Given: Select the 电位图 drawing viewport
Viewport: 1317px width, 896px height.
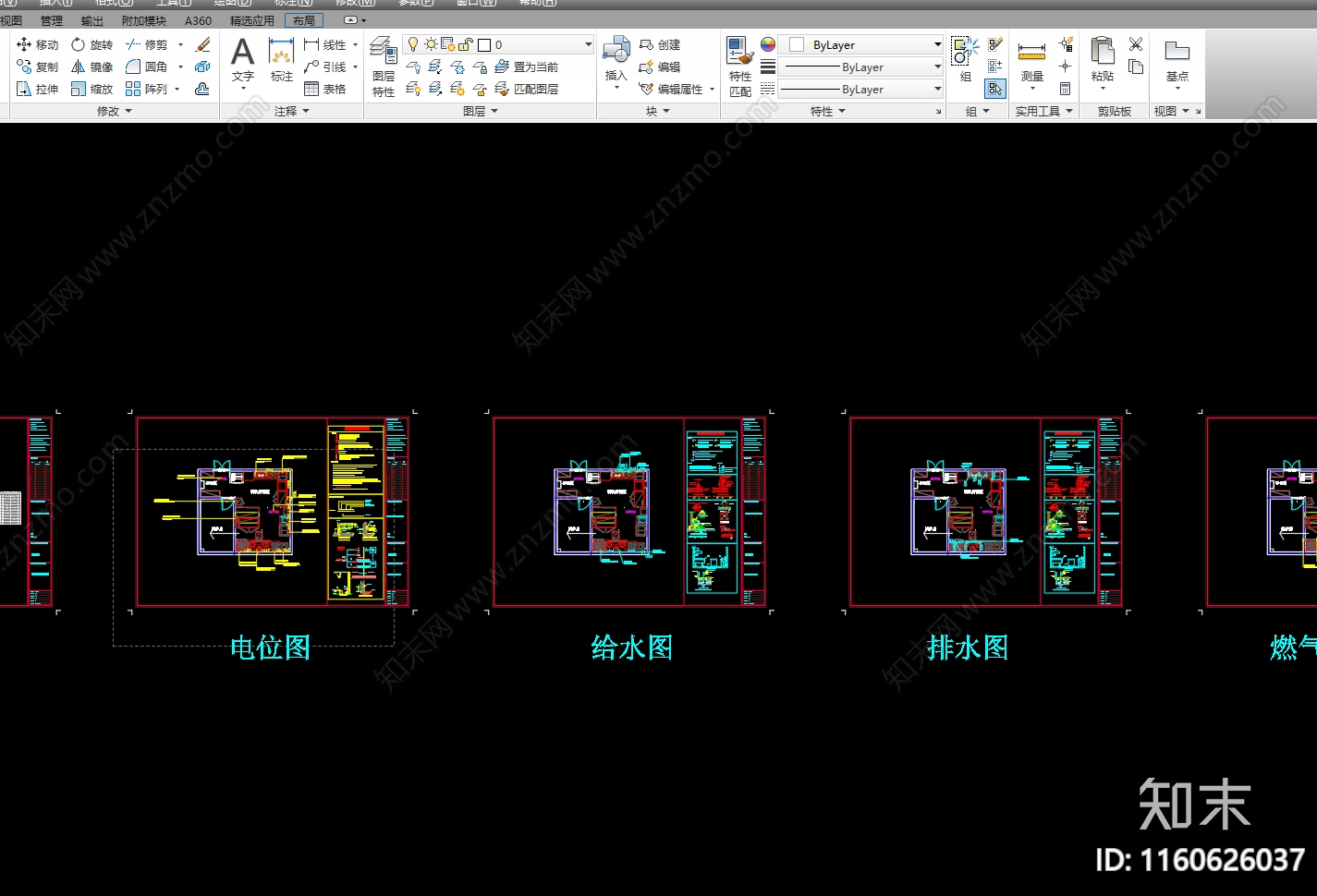Looking at the screenshot, I should click(x=273, y=511).
